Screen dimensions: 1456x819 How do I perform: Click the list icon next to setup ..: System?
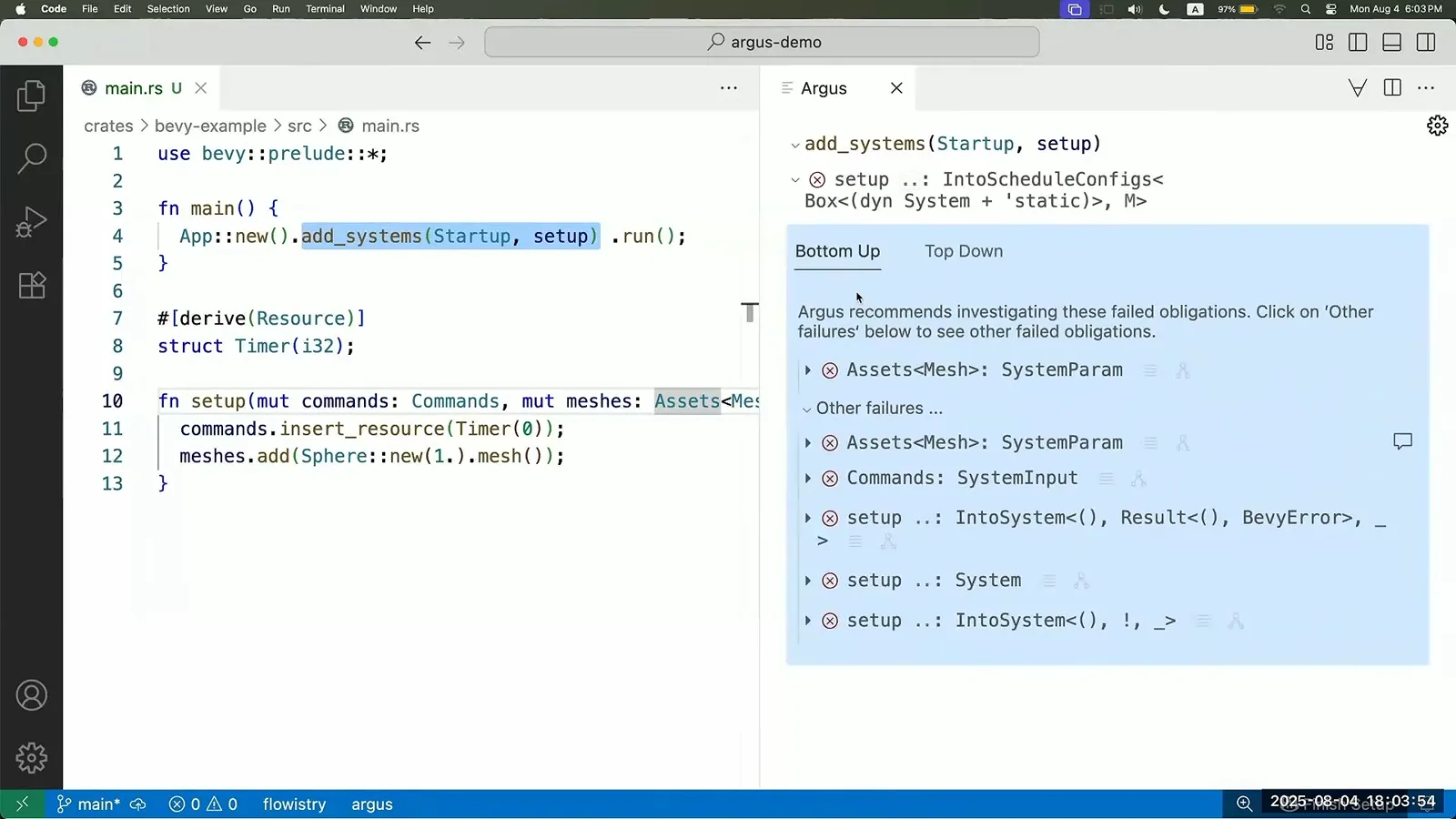pos(1048,581)
